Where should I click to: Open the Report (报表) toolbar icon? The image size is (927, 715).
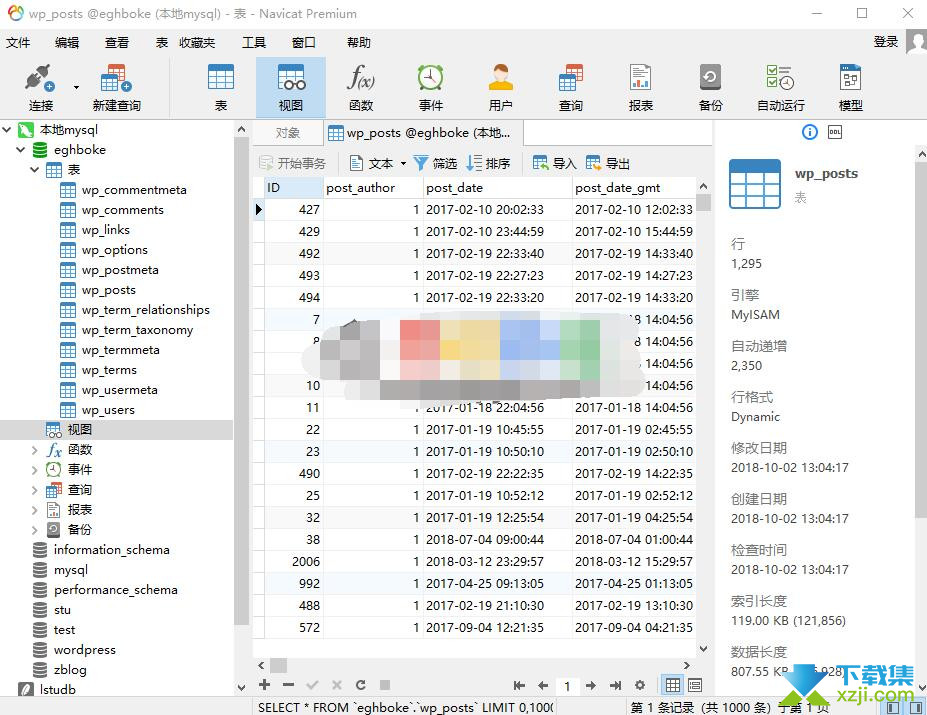pos(640,87)
